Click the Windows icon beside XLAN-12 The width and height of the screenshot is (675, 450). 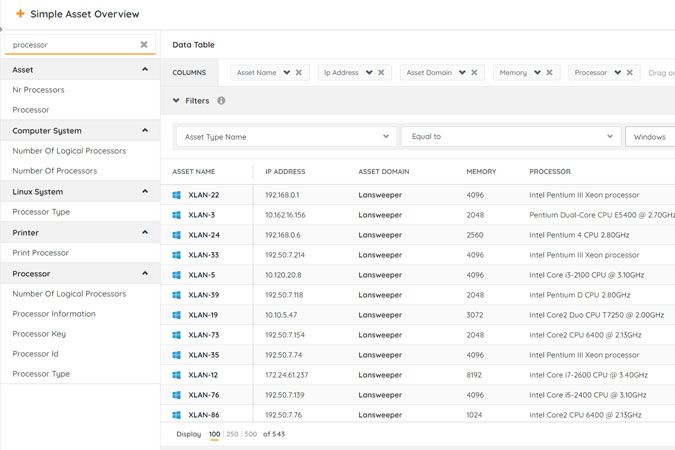pos(177,375)
